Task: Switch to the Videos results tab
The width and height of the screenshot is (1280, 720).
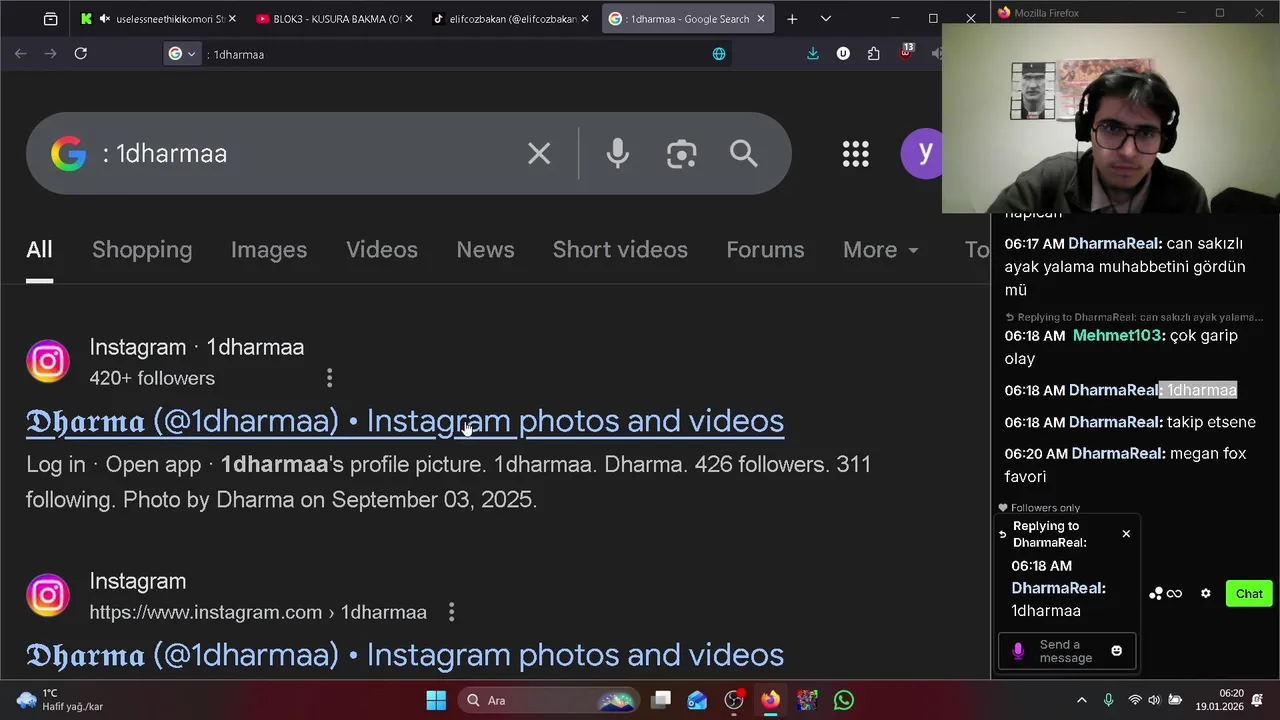Action: [x=382, y=250]
